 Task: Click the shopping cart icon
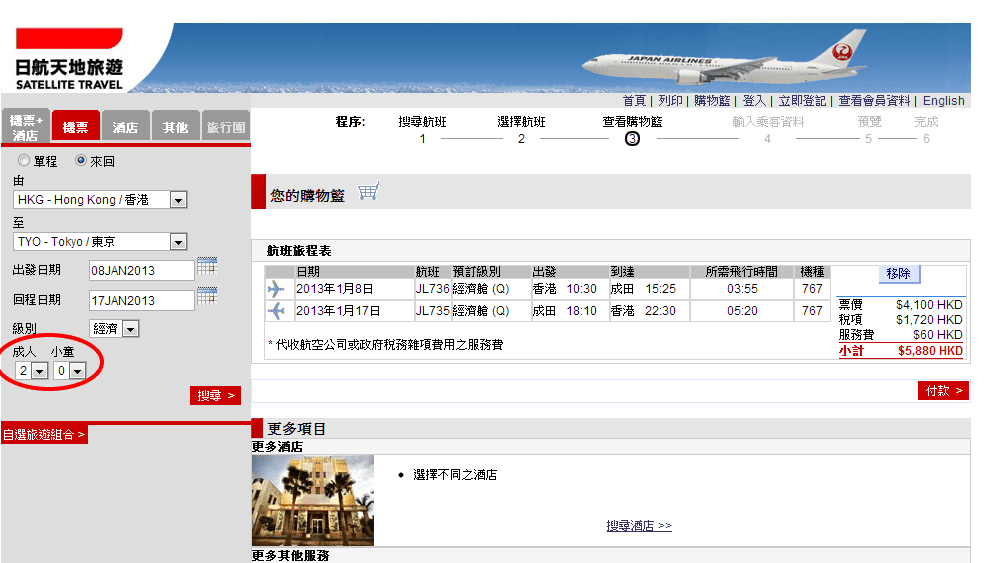[x=368, y=192]
